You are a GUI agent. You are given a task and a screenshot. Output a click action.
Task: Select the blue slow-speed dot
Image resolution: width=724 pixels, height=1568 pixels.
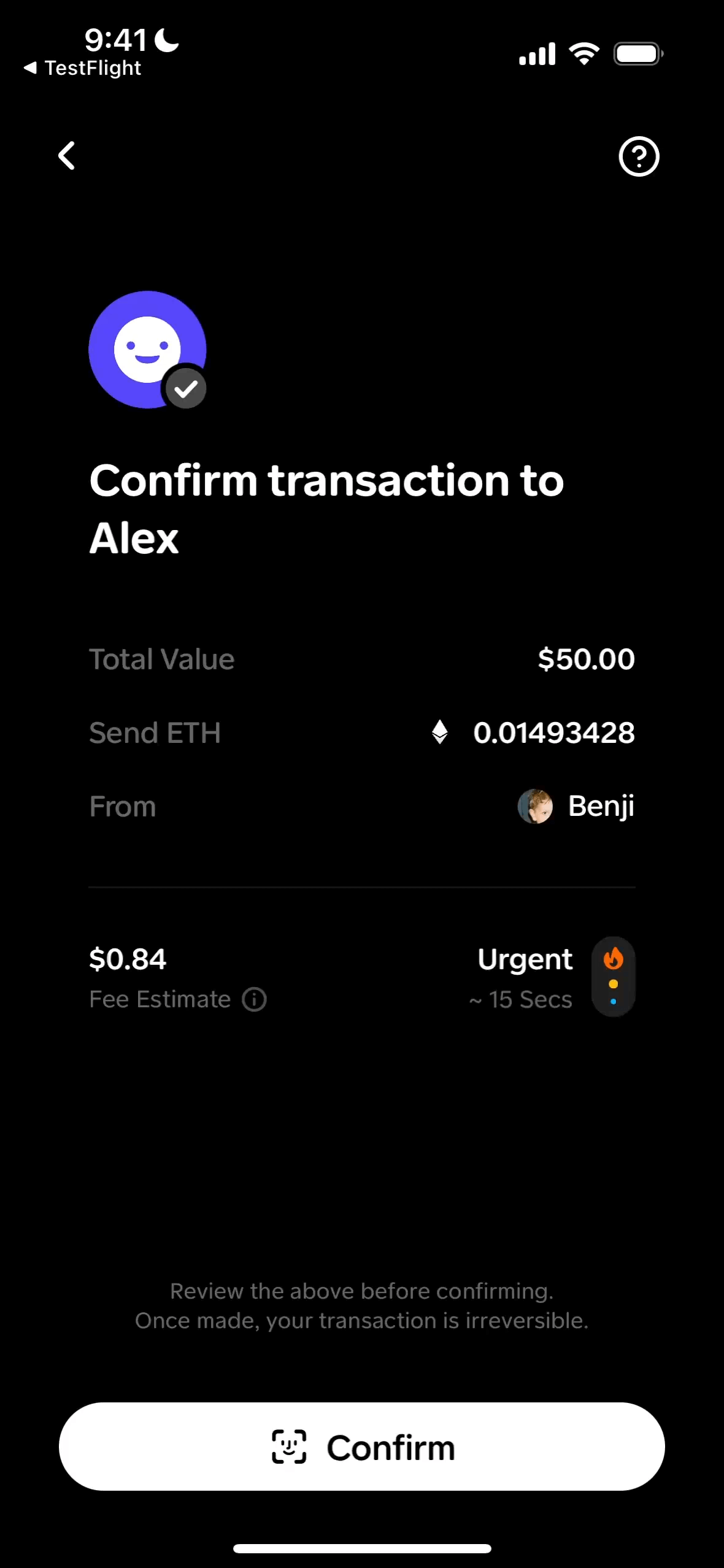(x=613, y=1002)
